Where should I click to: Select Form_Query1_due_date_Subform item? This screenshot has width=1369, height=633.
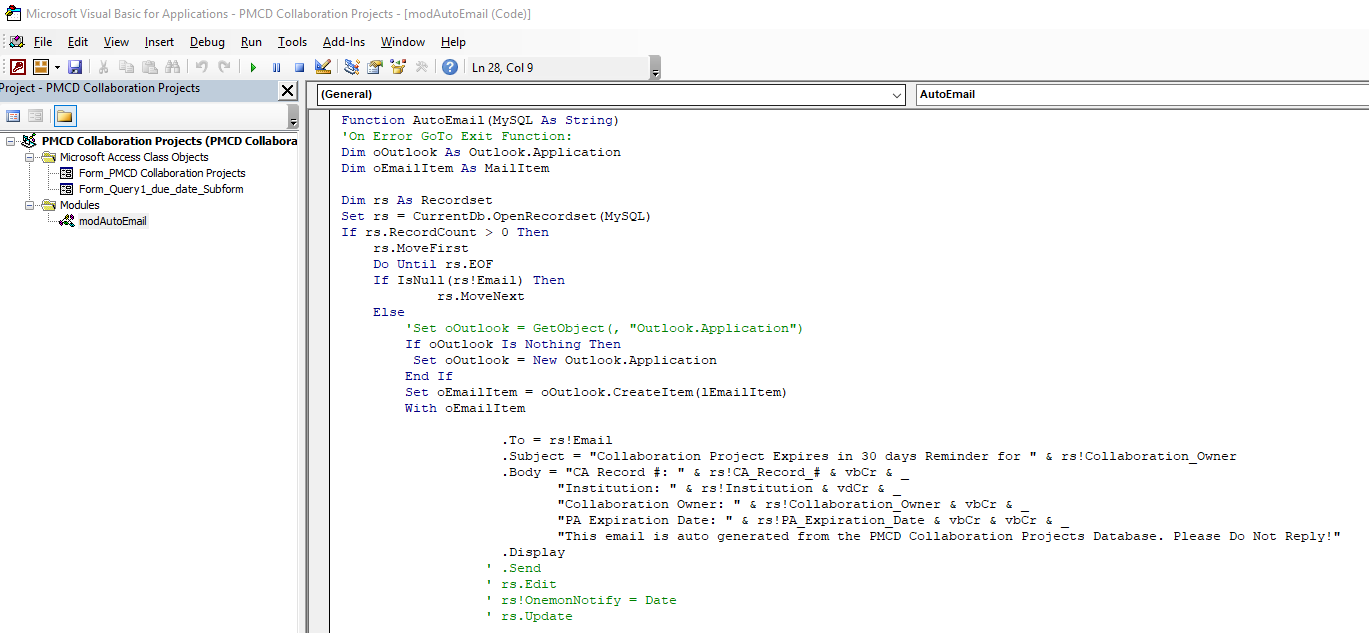click(x=161, y=189)
